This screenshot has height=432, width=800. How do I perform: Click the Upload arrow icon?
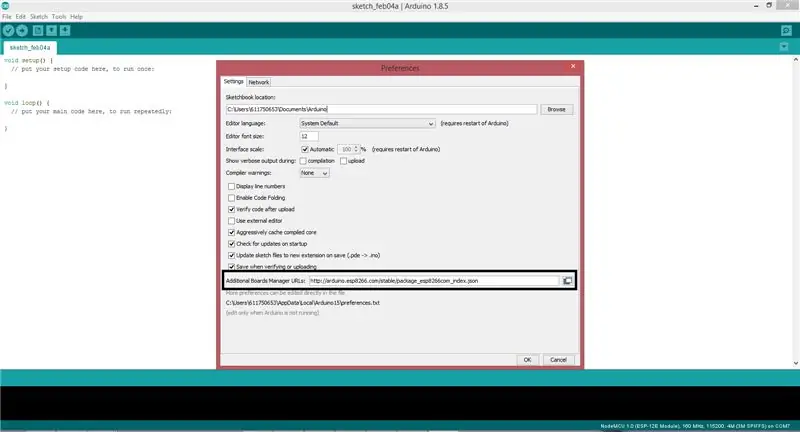click(x=22, y=31)
